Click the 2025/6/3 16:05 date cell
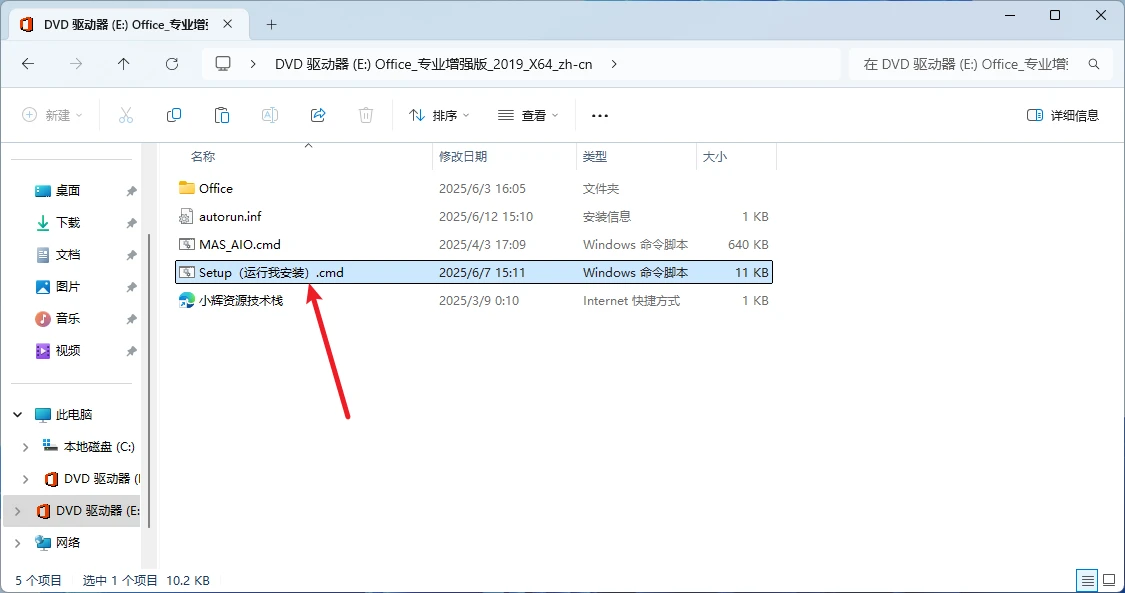Image resolution: width=1125 pixels, height=593 pixels. 482,189
